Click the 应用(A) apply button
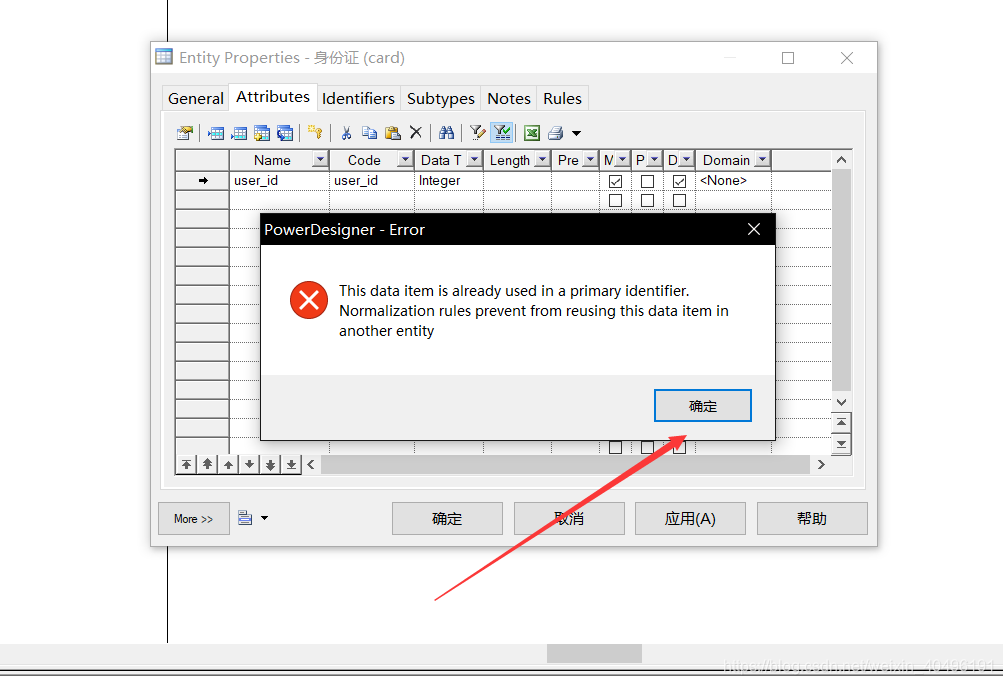 690,518
